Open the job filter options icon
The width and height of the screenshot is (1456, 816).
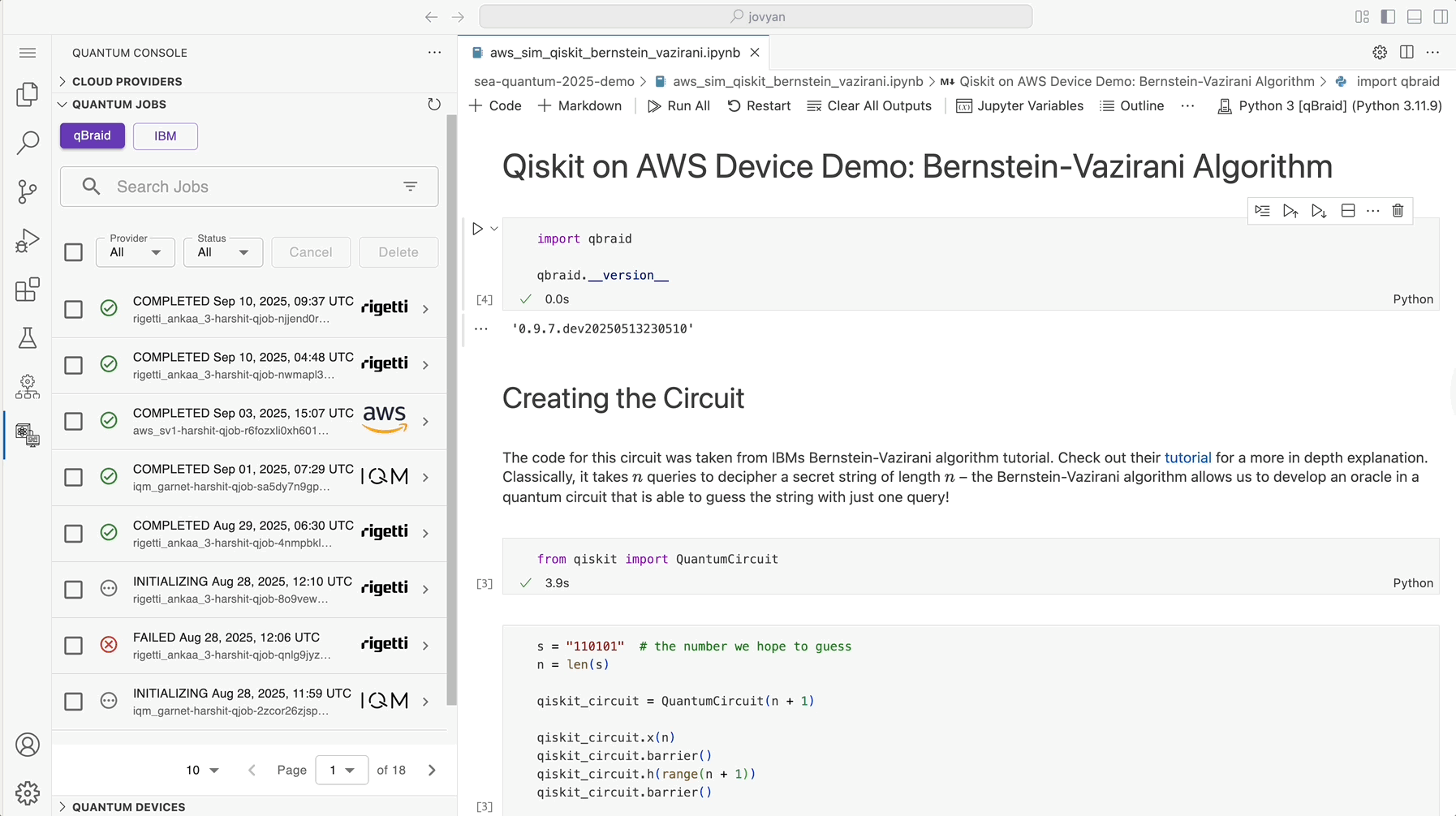(411, 187)
